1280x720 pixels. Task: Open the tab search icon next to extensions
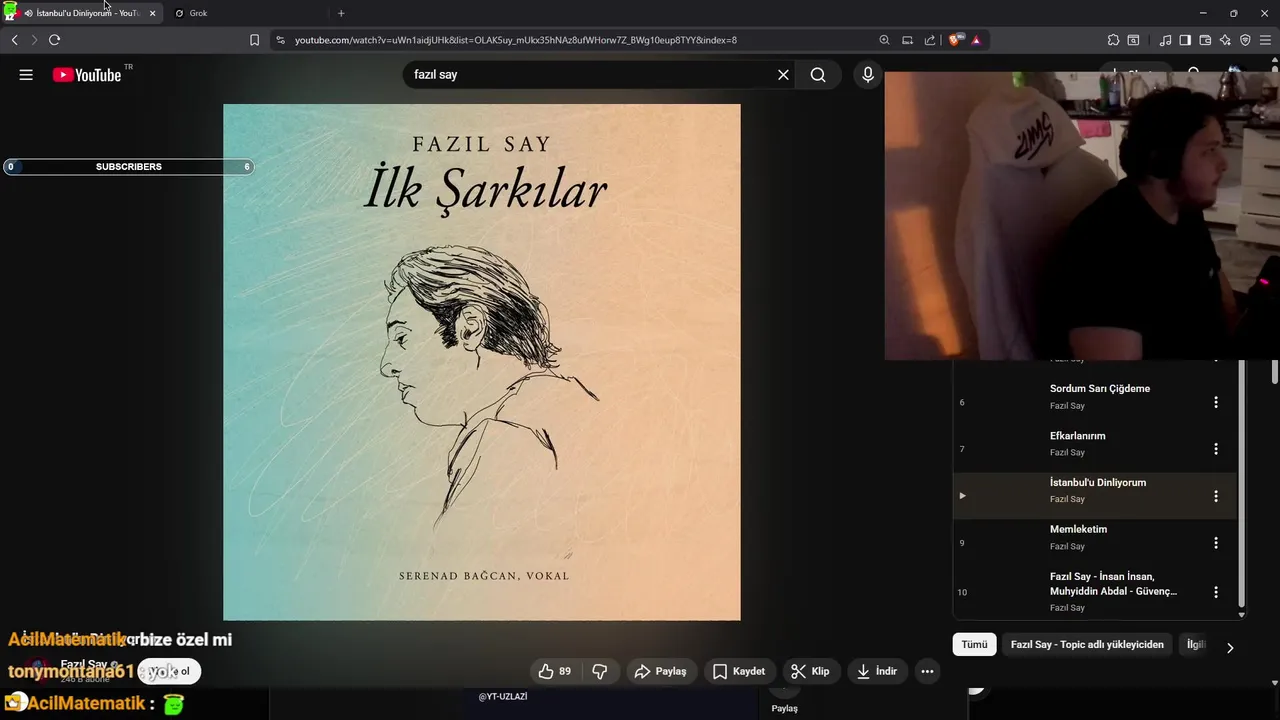[x=1133, y=40]
